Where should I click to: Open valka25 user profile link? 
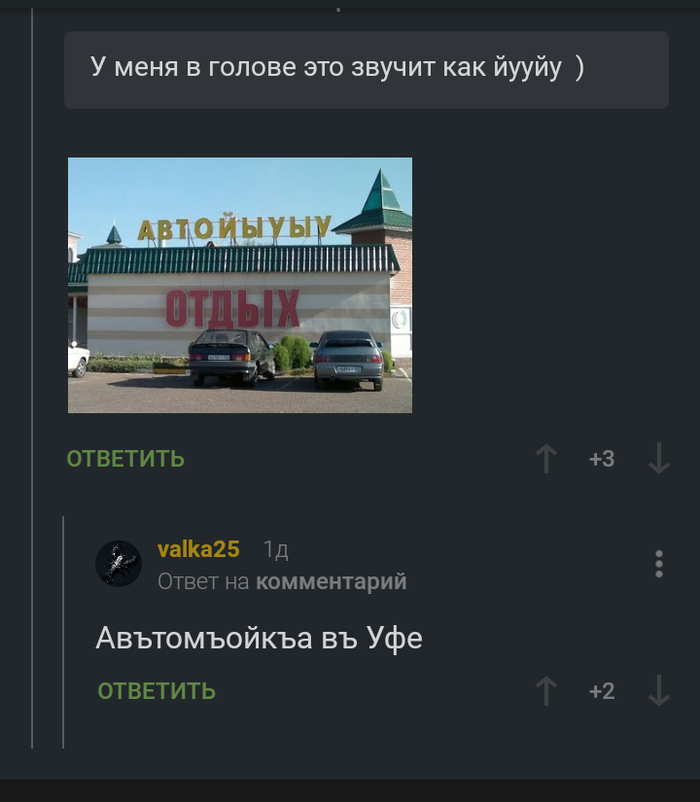(198, 549)
